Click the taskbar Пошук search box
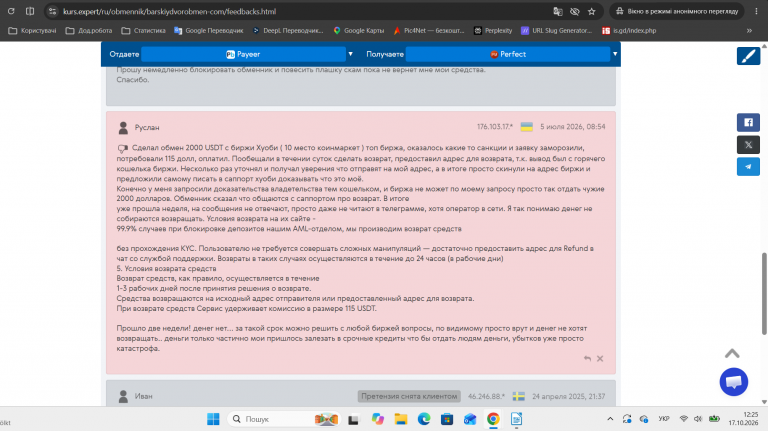Viewport: 768px width, 431px height. pos(285,419)
